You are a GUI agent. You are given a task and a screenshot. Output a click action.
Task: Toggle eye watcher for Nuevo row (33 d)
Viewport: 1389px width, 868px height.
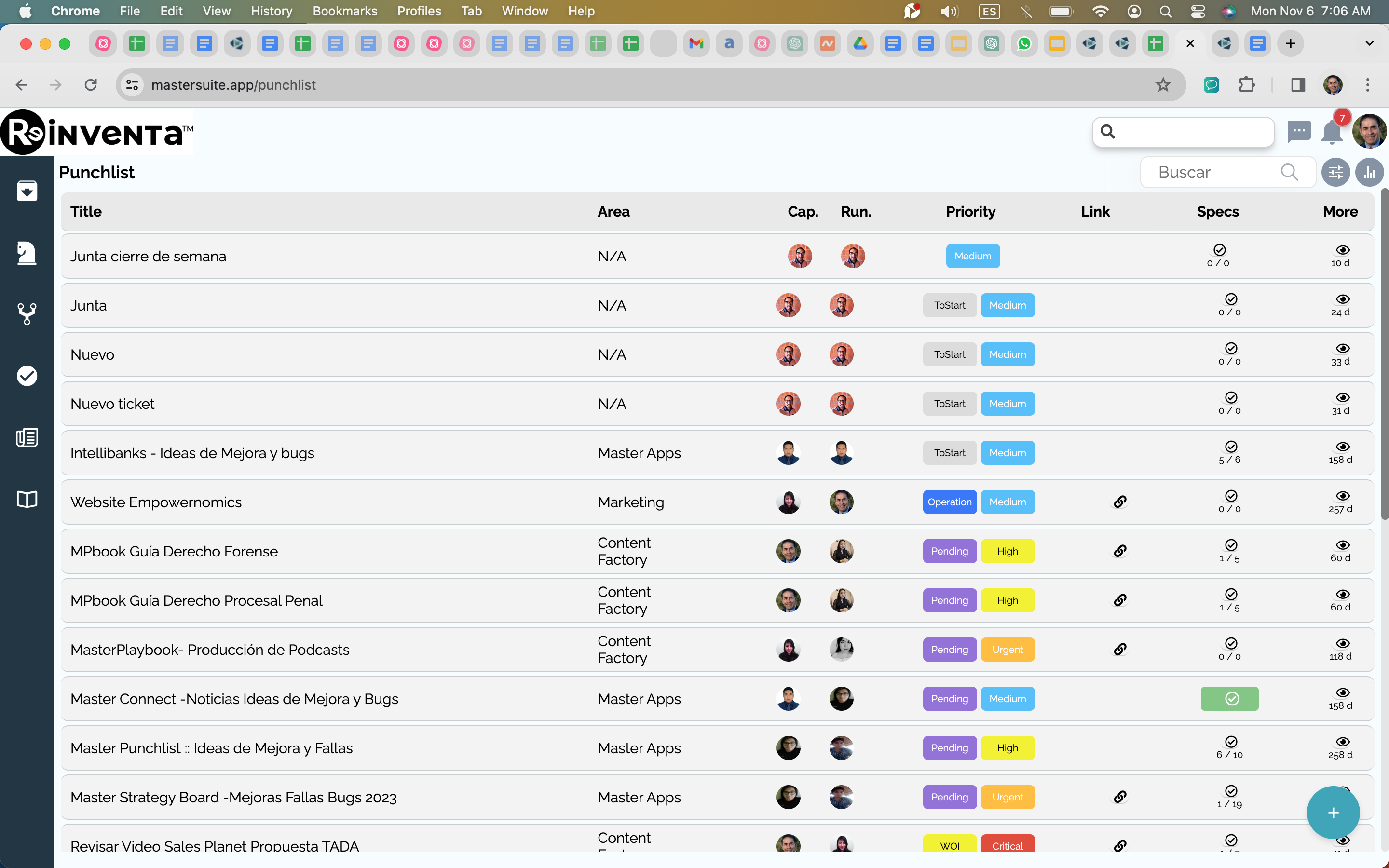coord(1343,349)
